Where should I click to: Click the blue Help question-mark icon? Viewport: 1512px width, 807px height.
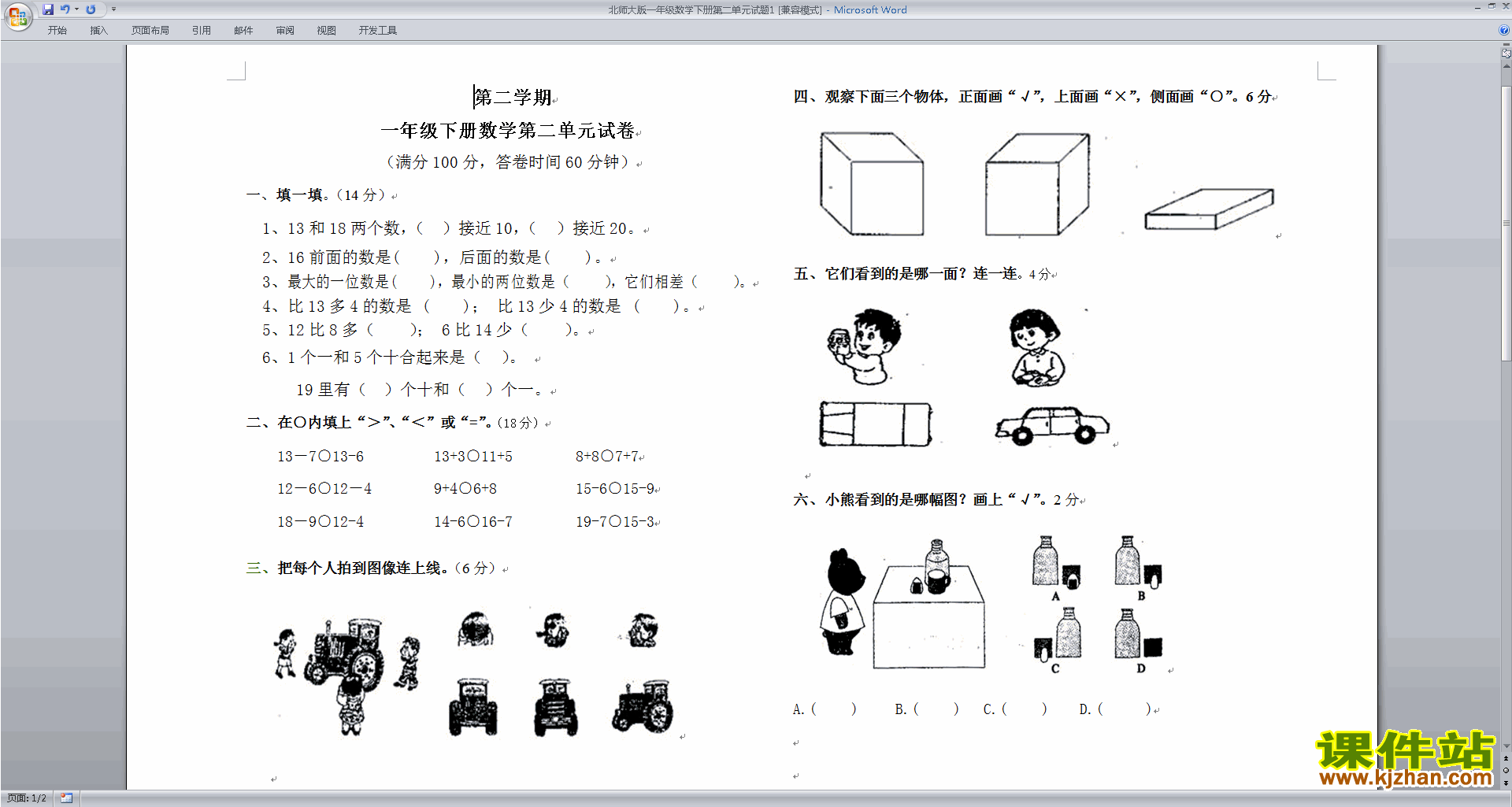point(1504,31)
